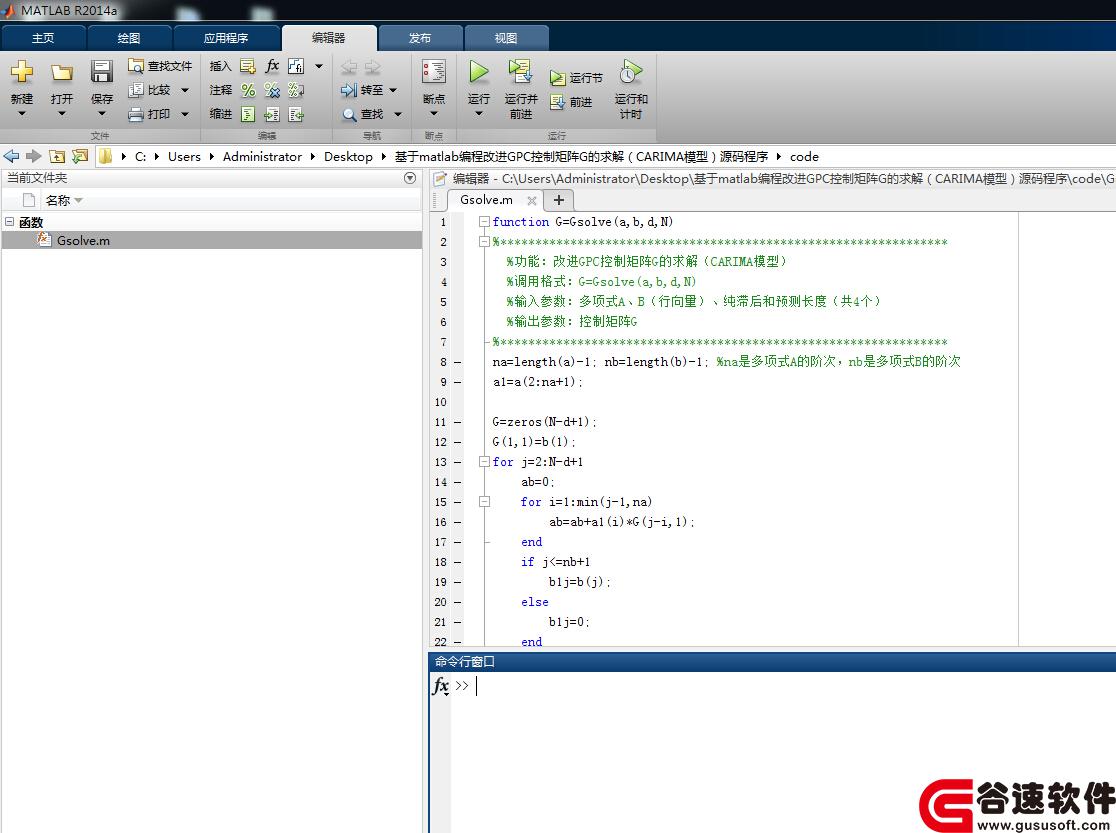Viewport: 1116px width, 833px height.
Task: Collapse the inner for loop fold at line 15
Action: (x=484, y=501)
